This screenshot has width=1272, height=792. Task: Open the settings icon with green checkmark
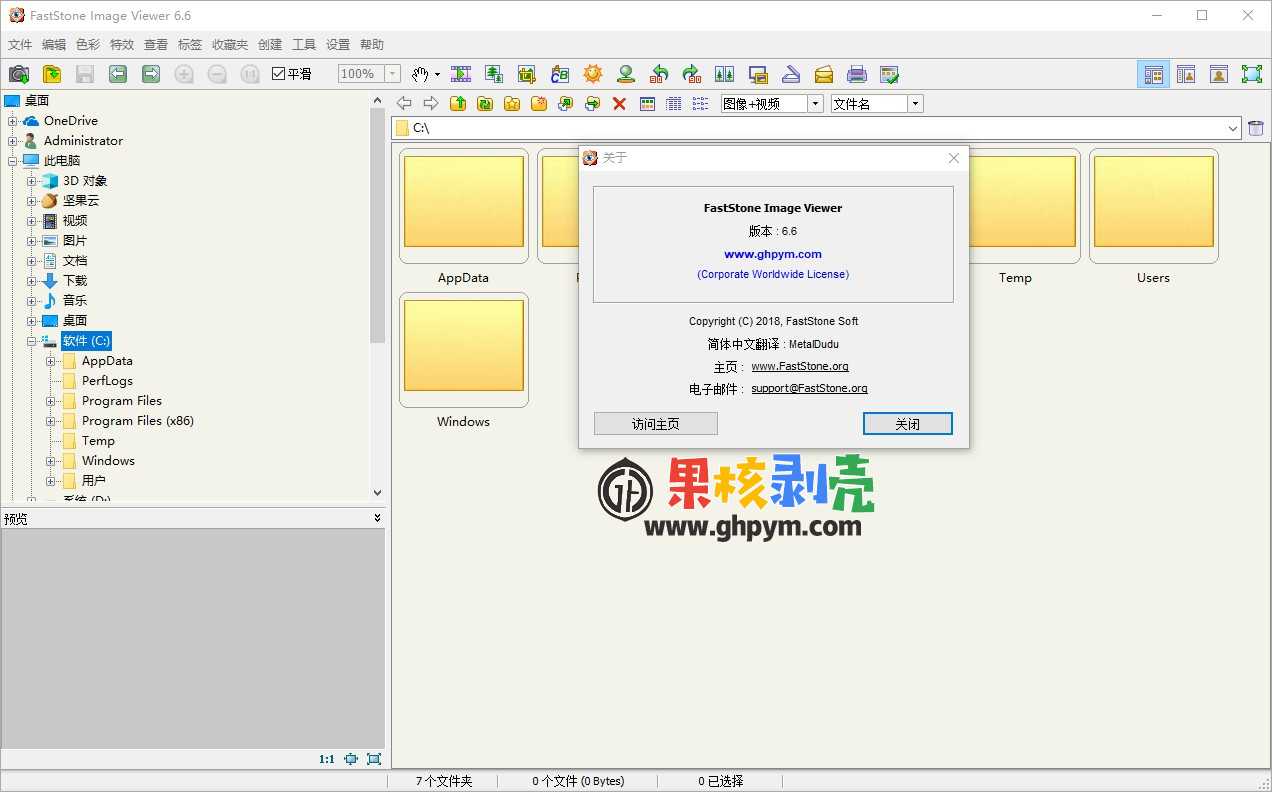[x=889, y=74]
